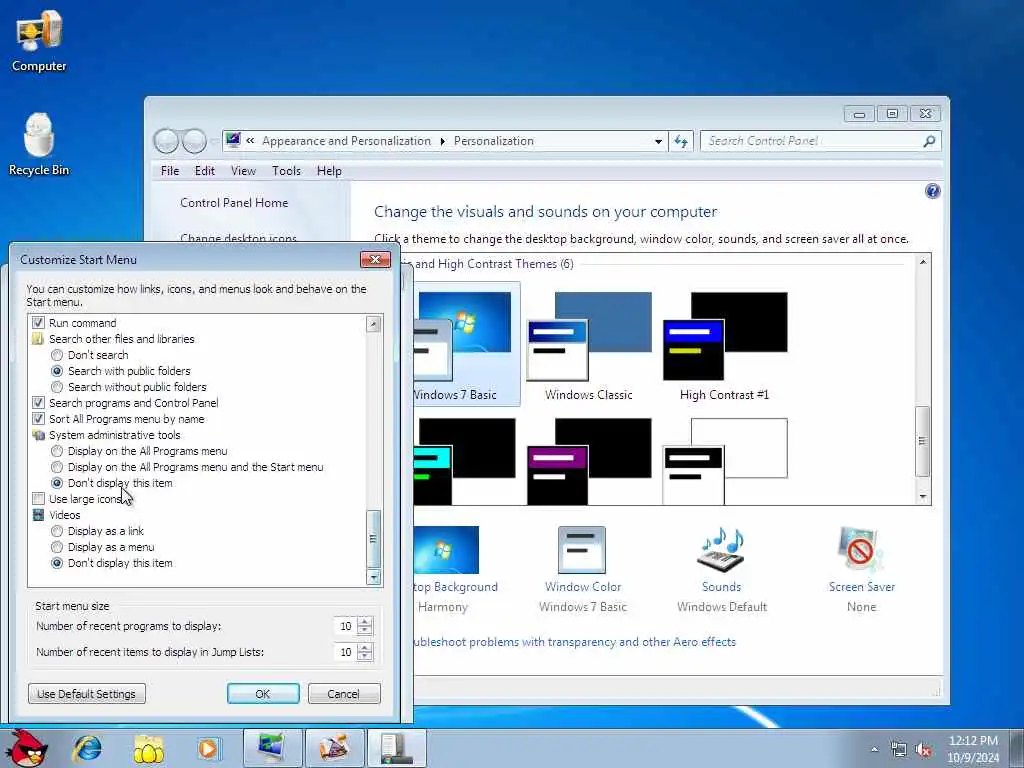This screenshot has width=1024, height=768.
Task: Open the Computer desktop icon
Action: [x=39, y=41]
